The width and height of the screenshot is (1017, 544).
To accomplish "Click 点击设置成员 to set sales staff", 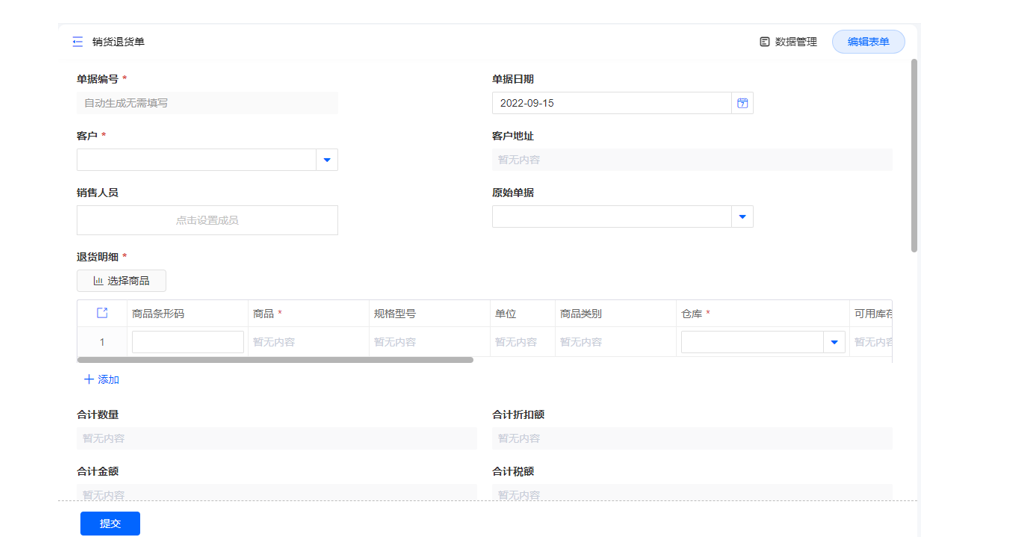I will [x=207, y=220].
